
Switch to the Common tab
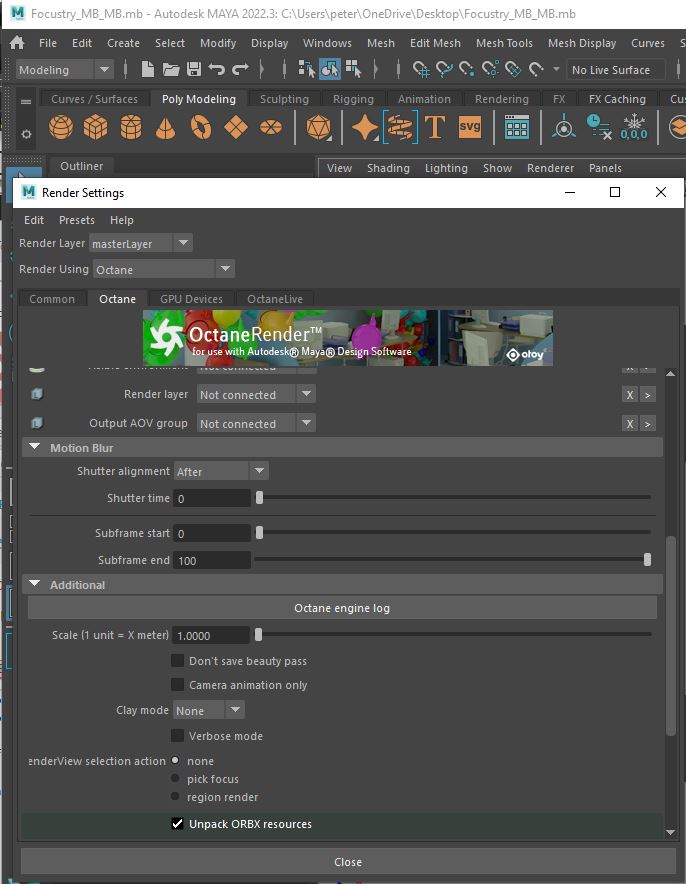52,299
